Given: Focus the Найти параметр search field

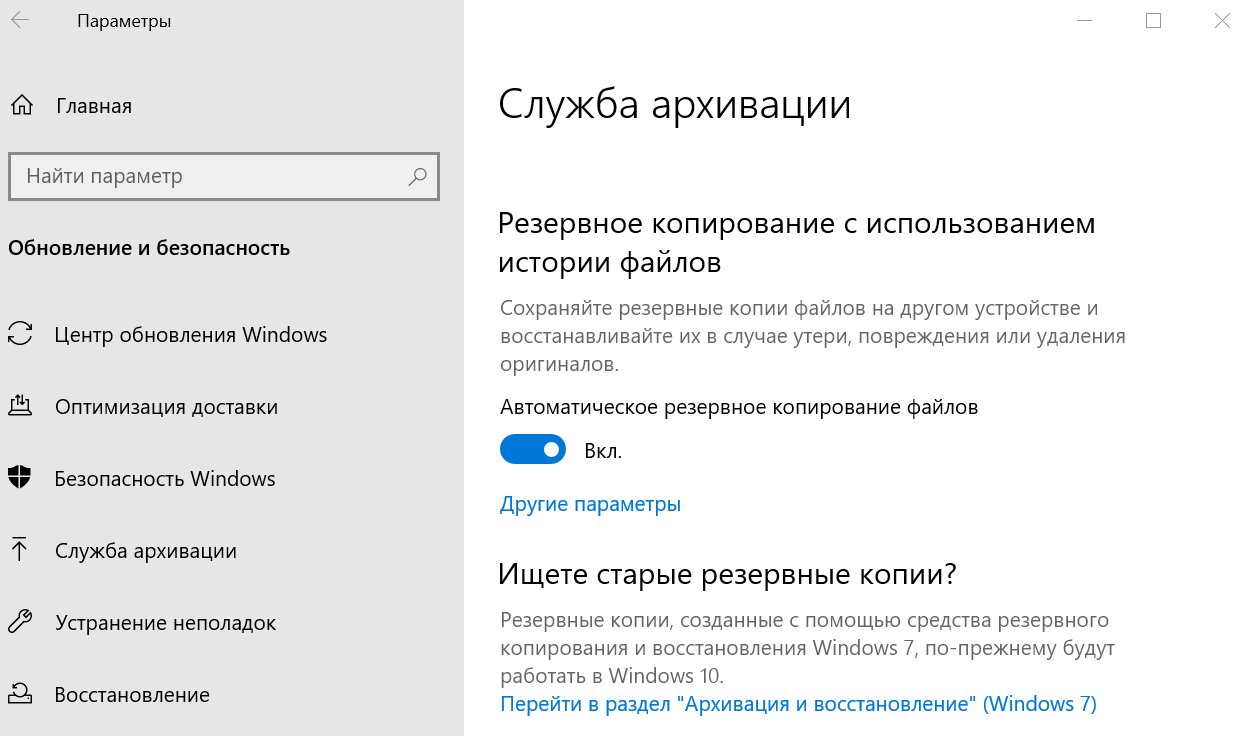Looking at the screenshot, I should coord(224,177).
